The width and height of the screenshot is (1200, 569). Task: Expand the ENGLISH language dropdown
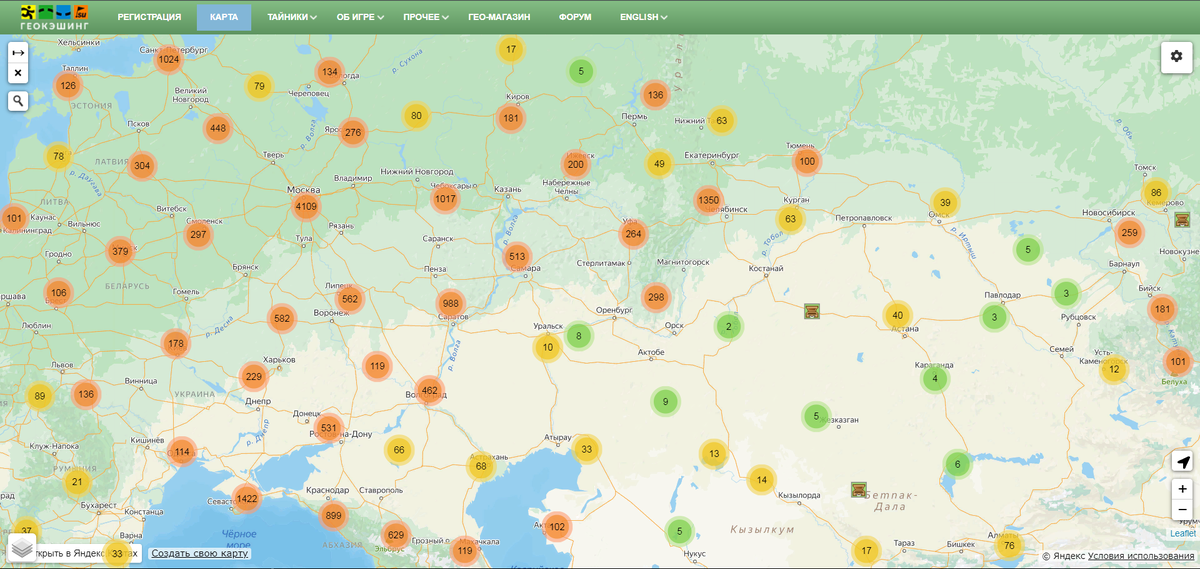[644, 17]
